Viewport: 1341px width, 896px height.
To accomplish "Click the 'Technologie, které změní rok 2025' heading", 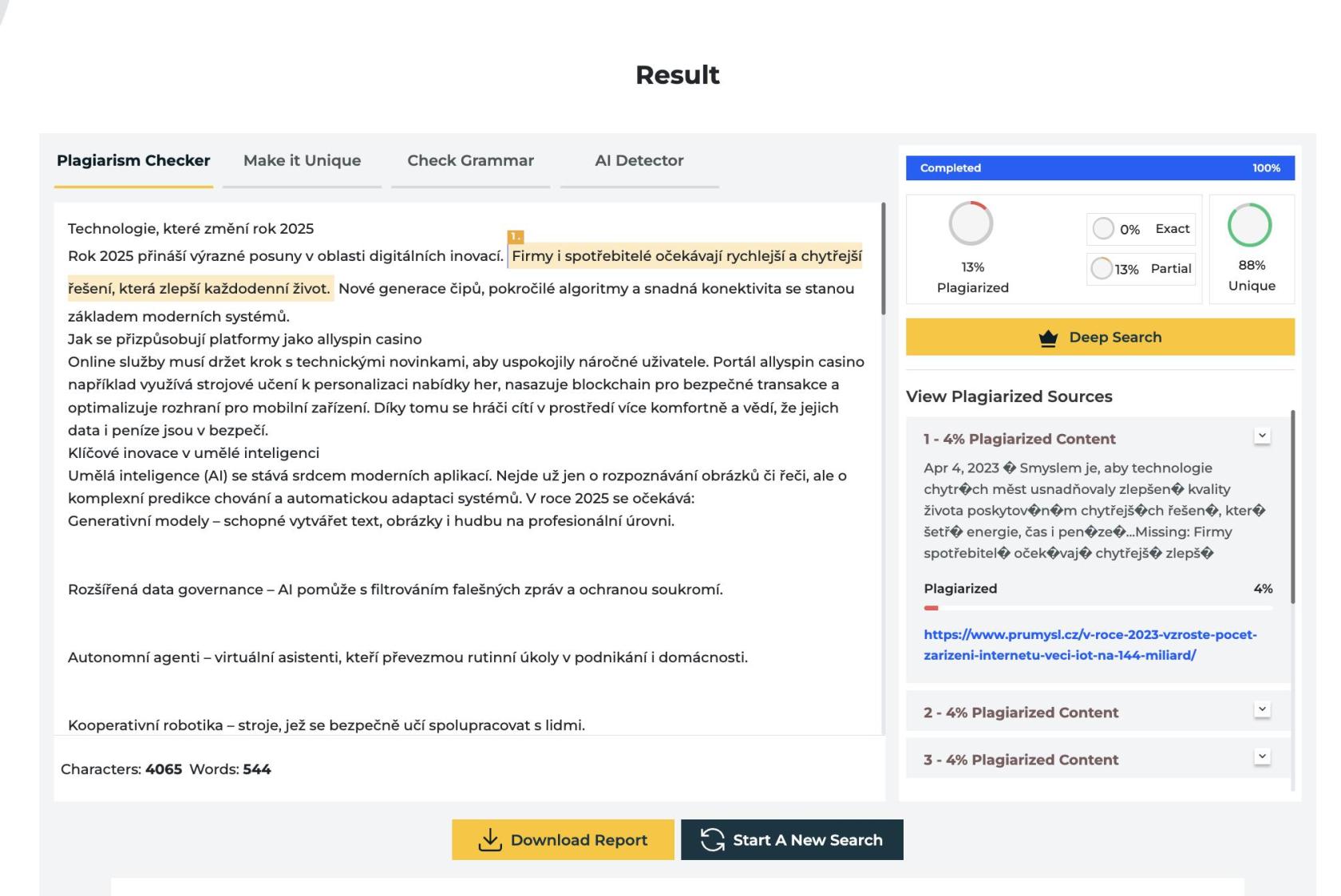I will (191, 229).
